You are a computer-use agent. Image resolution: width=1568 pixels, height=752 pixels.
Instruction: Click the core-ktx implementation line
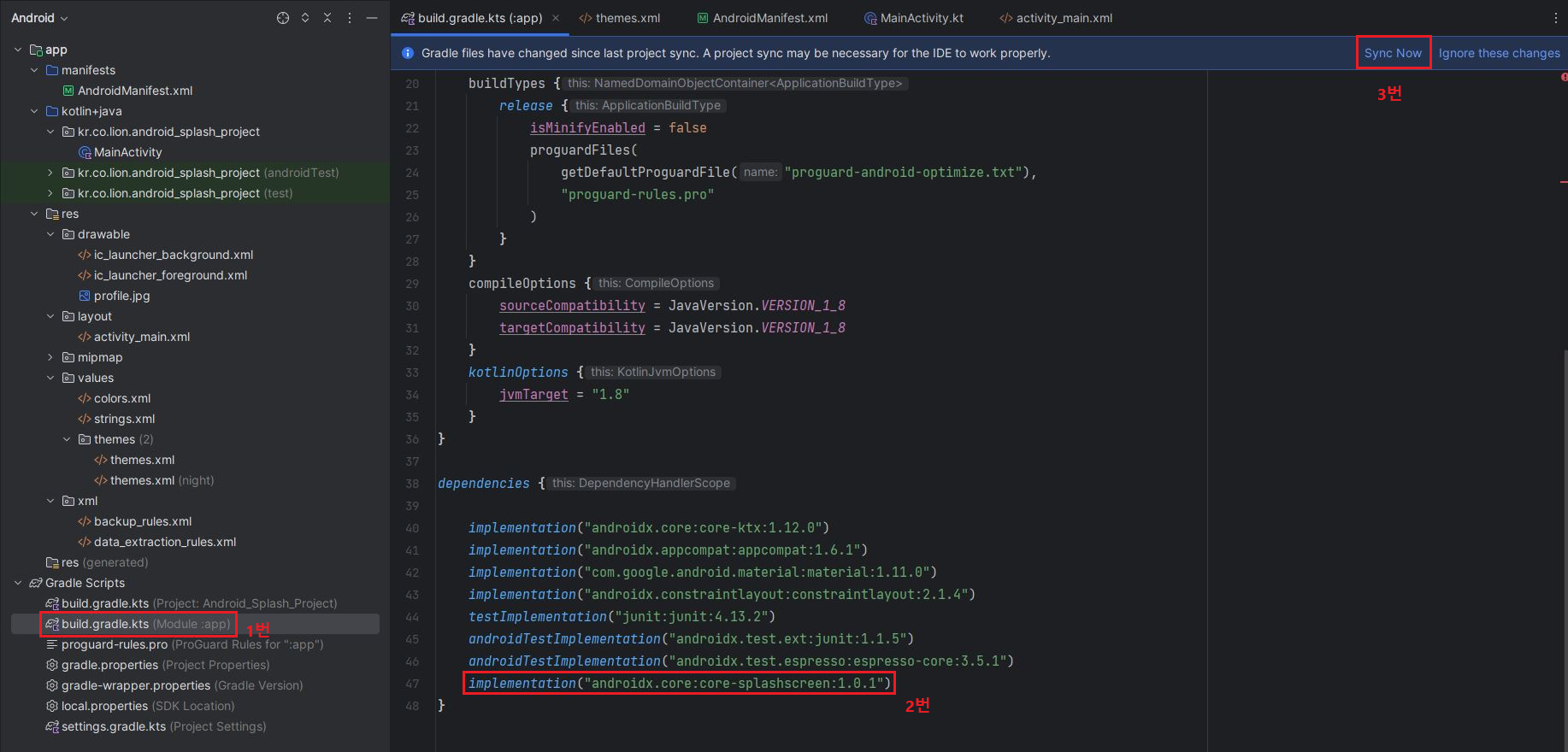tap(649, 527)
